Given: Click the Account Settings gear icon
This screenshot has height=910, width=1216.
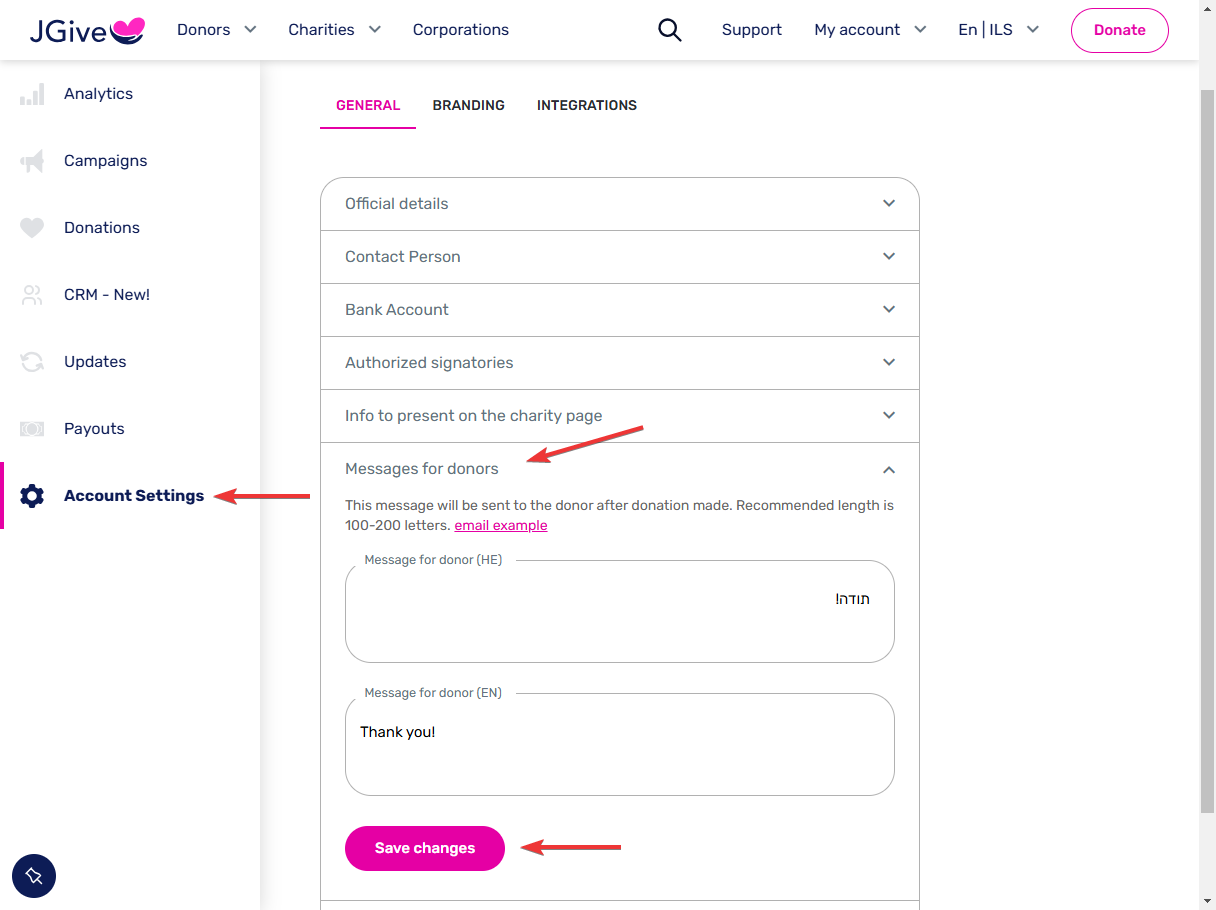Looking at the screenshot, I should tap(32, 496).
